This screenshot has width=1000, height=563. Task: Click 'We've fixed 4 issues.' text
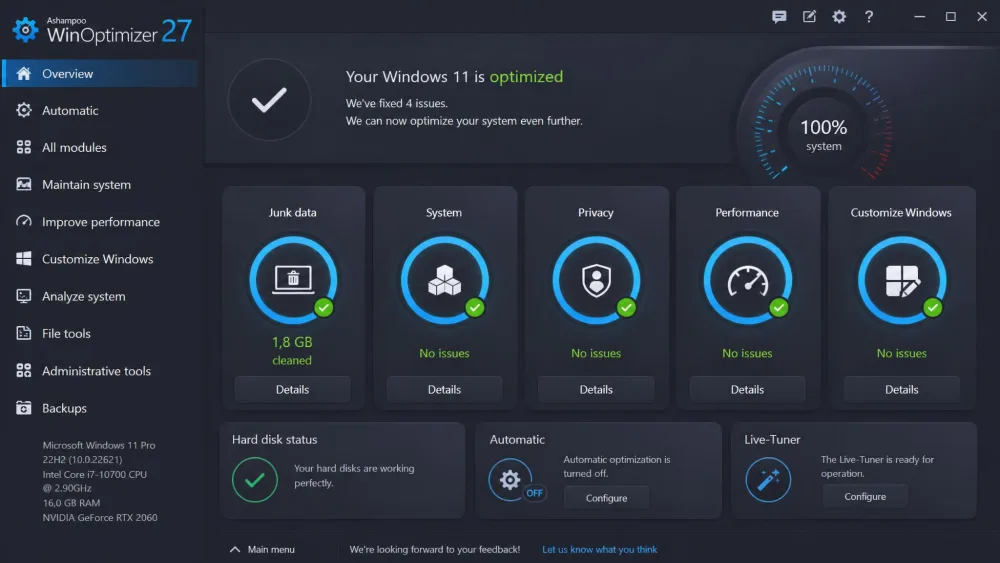click(397, 103)
